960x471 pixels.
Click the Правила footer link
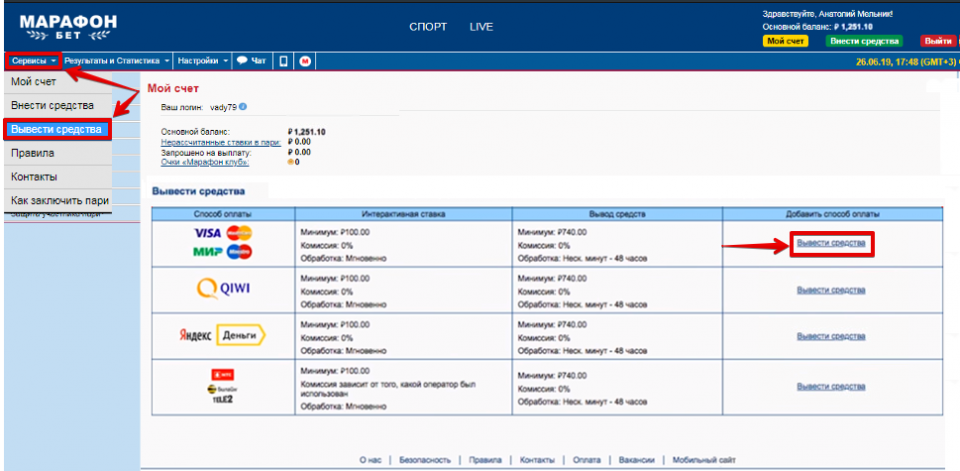[x=485, y=460]
